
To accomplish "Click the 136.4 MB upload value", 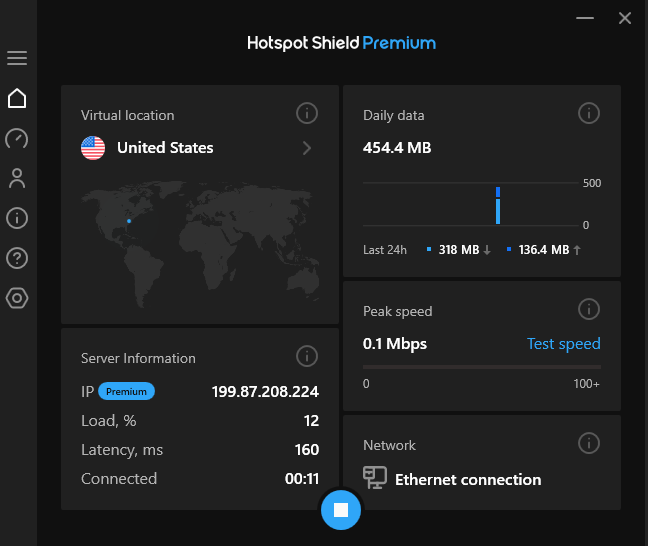I will [x=544, y=250].
